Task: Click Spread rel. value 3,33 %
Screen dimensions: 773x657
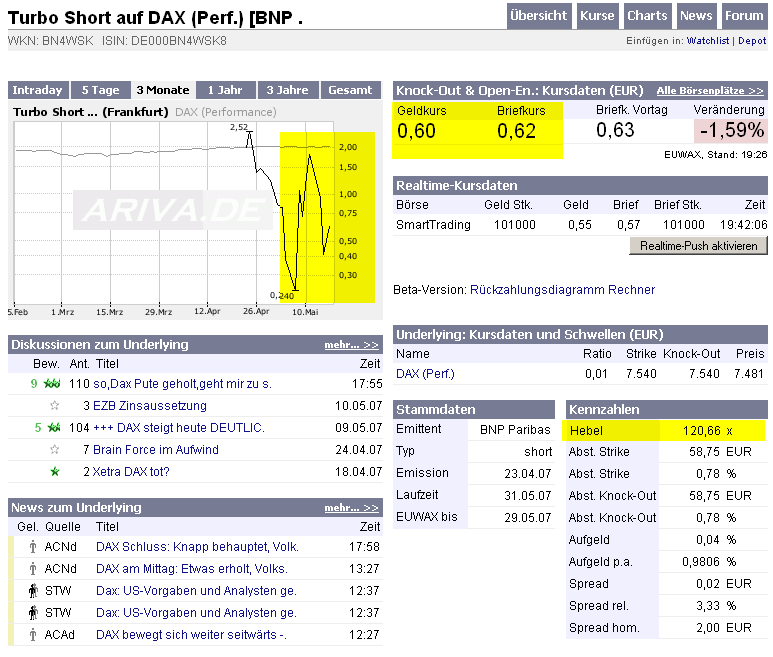Action: coord(716,606)
